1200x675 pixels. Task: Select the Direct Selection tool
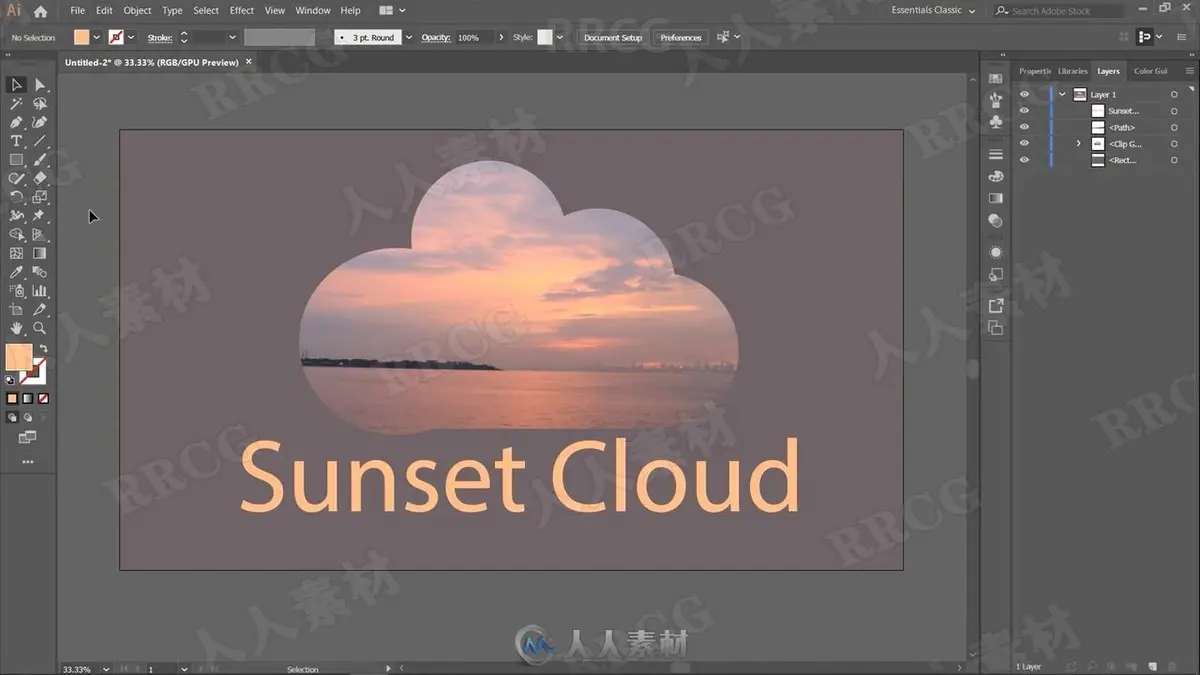click(x=40, y=85)
